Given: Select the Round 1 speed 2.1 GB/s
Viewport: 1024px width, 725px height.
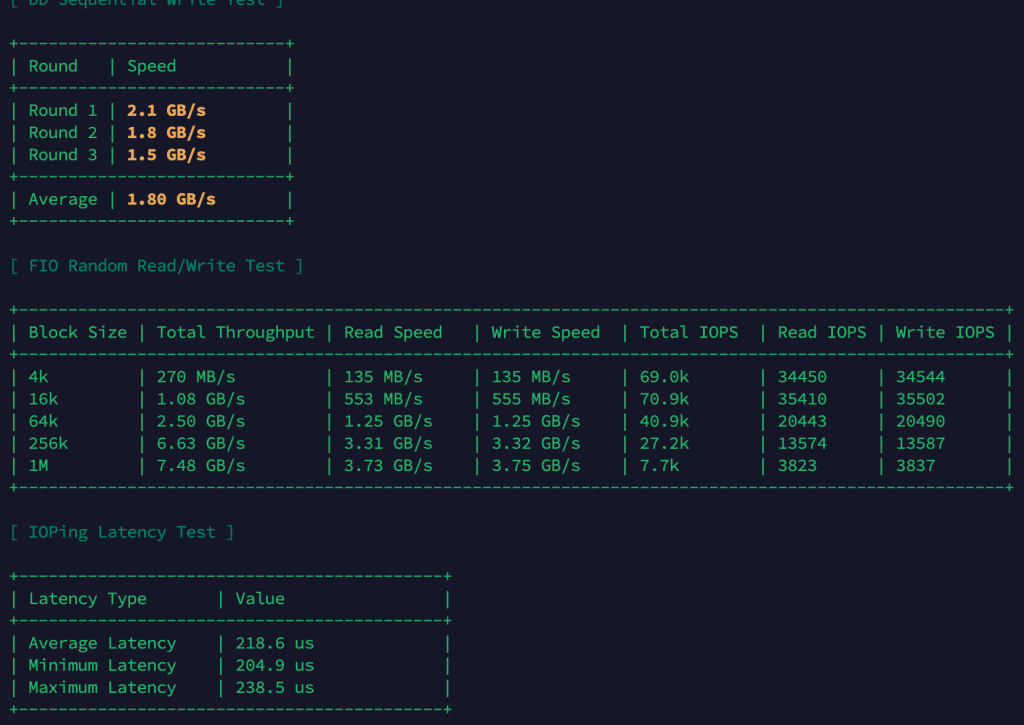Looking at the screenshot, I should click(166, 111).
